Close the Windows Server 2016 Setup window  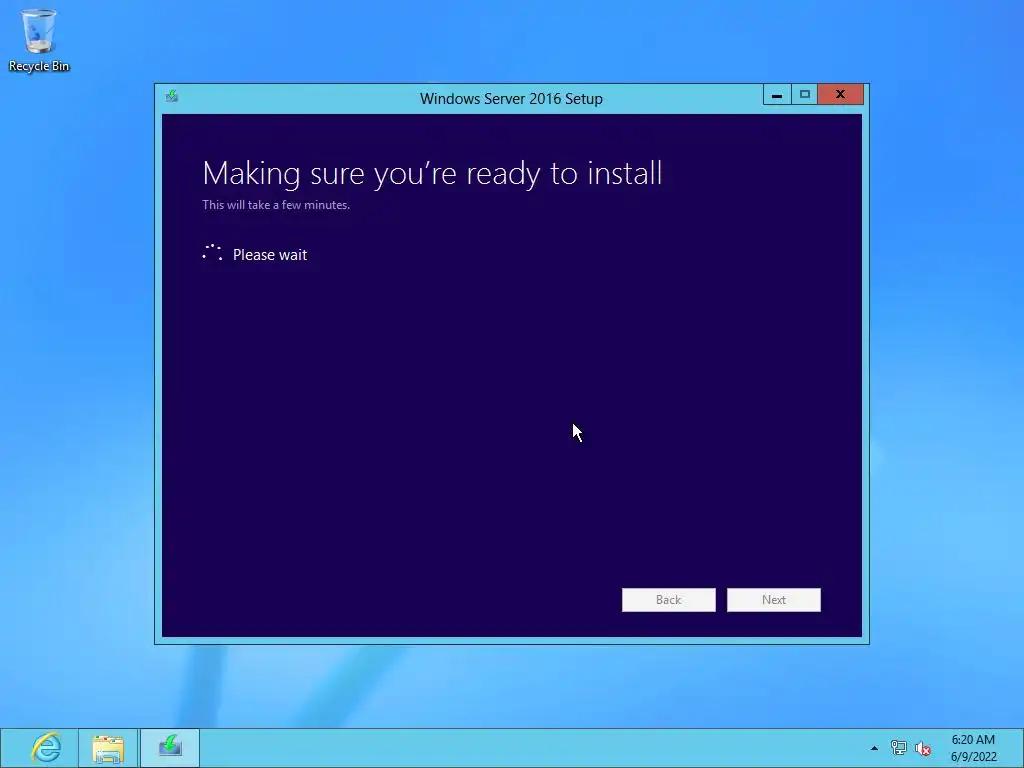pos(840,95)
